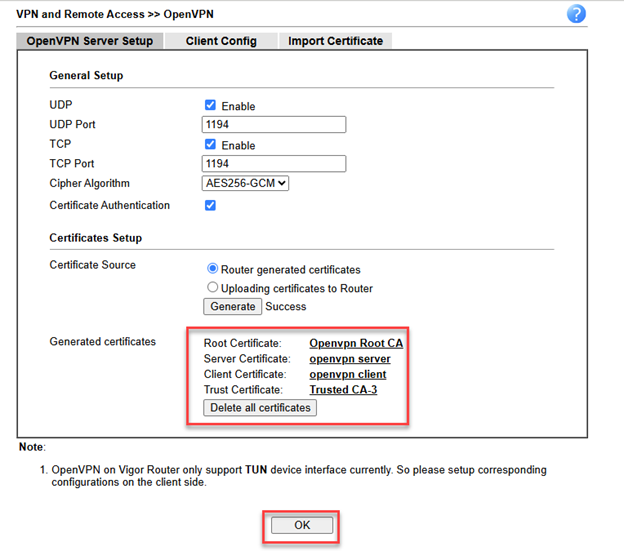Toggle the Certificate Authentication checkbox

210,205
